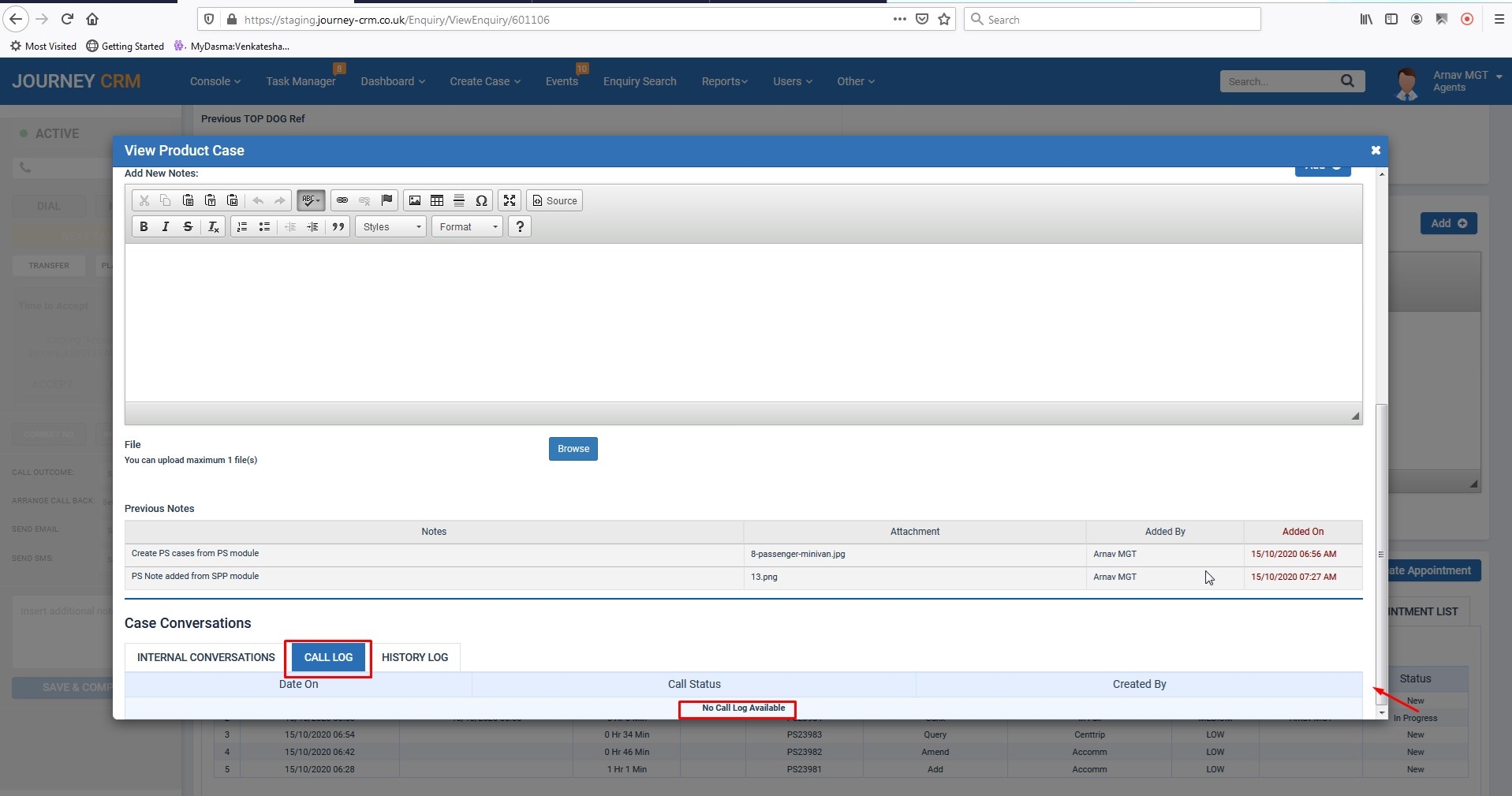Expand the Create Case menu
The width and height of the screenshot is (1512, 796).
click(x=485, y=81)
